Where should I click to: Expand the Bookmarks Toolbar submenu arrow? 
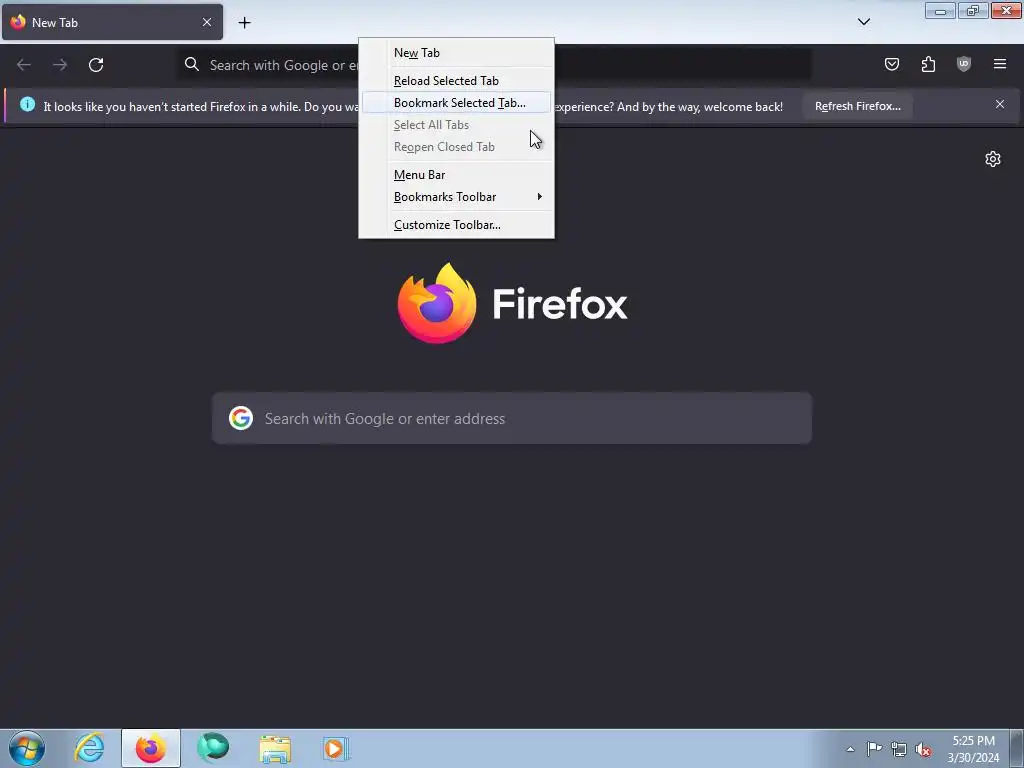[x=539, y=197]
